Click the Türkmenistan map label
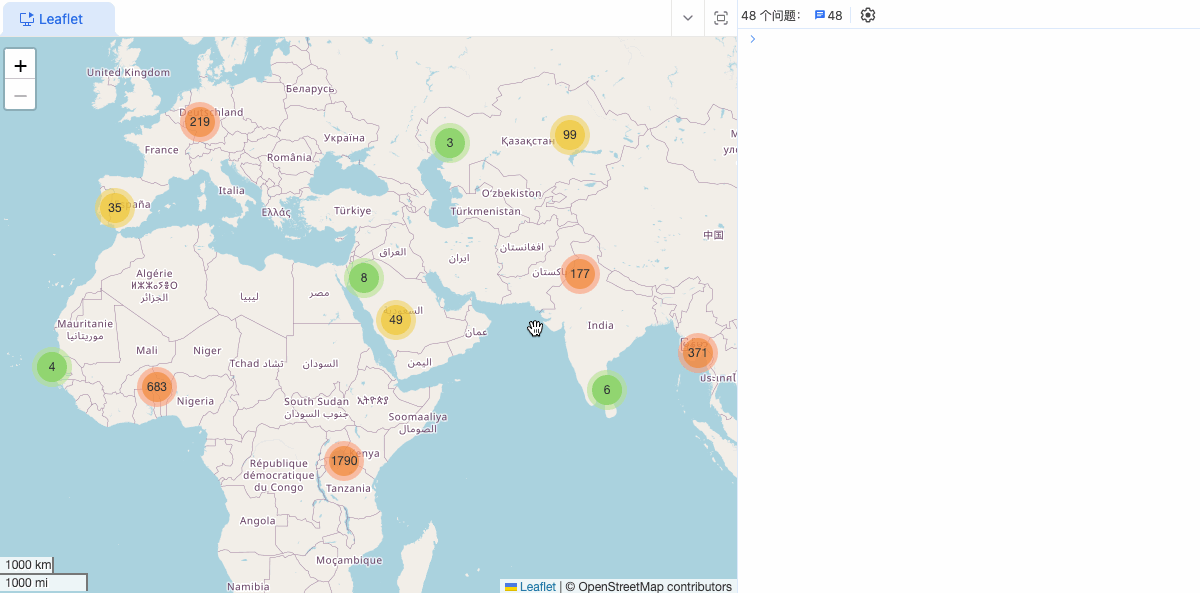Screen dimensions: 1200x593 pyautogui.click(x=486, y=211)
